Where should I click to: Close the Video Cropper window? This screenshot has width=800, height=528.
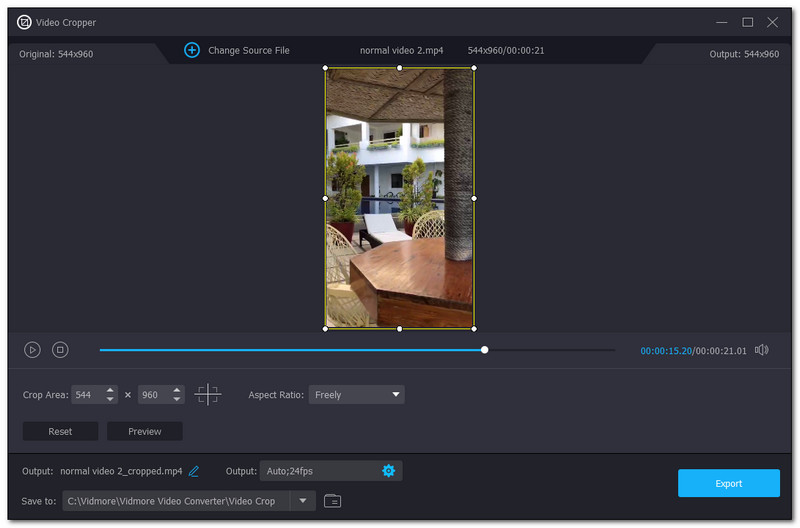(x=772, y=22)
